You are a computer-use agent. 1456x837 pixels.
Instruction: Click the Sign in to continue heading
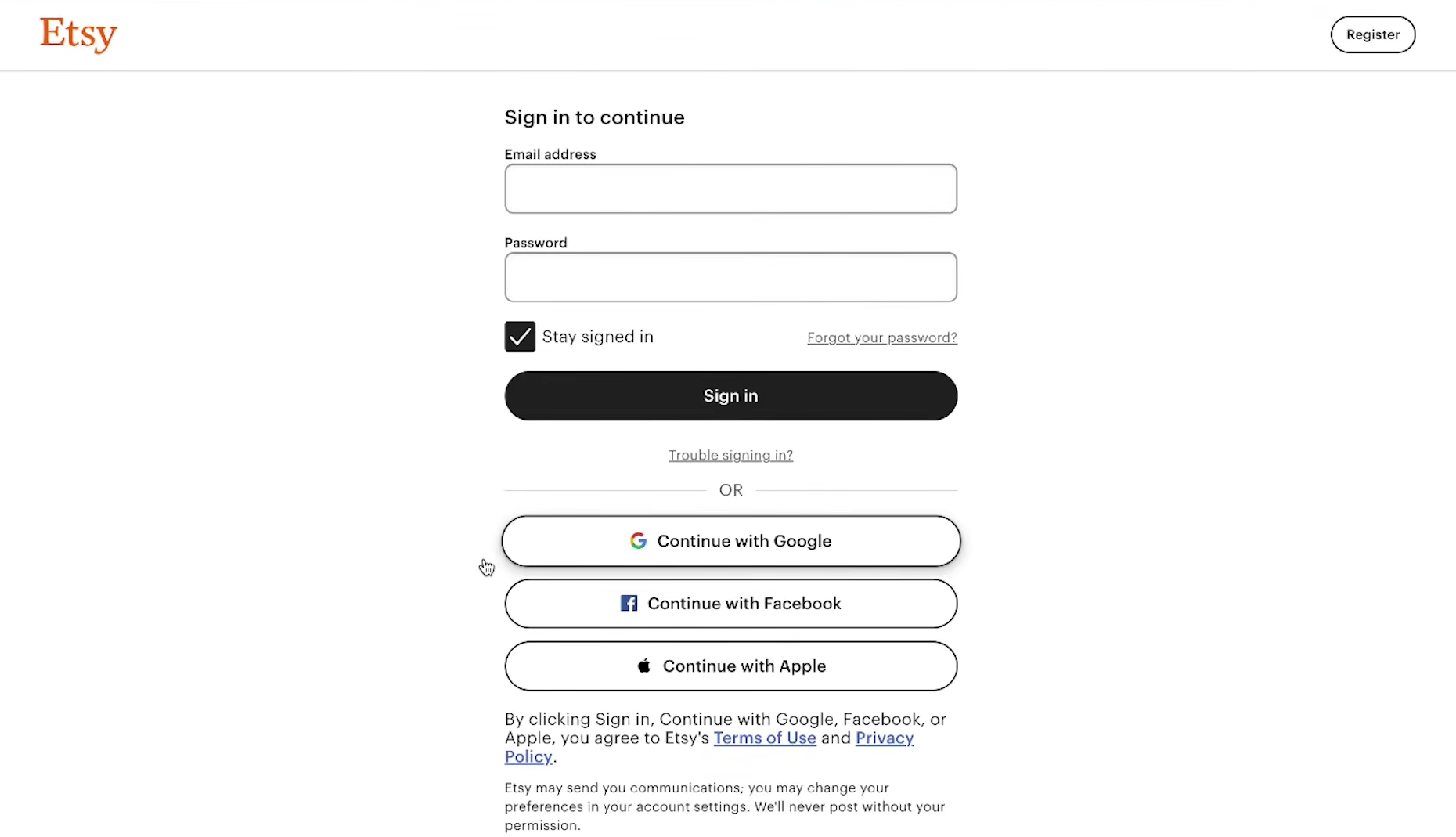(x=594, y=117)
